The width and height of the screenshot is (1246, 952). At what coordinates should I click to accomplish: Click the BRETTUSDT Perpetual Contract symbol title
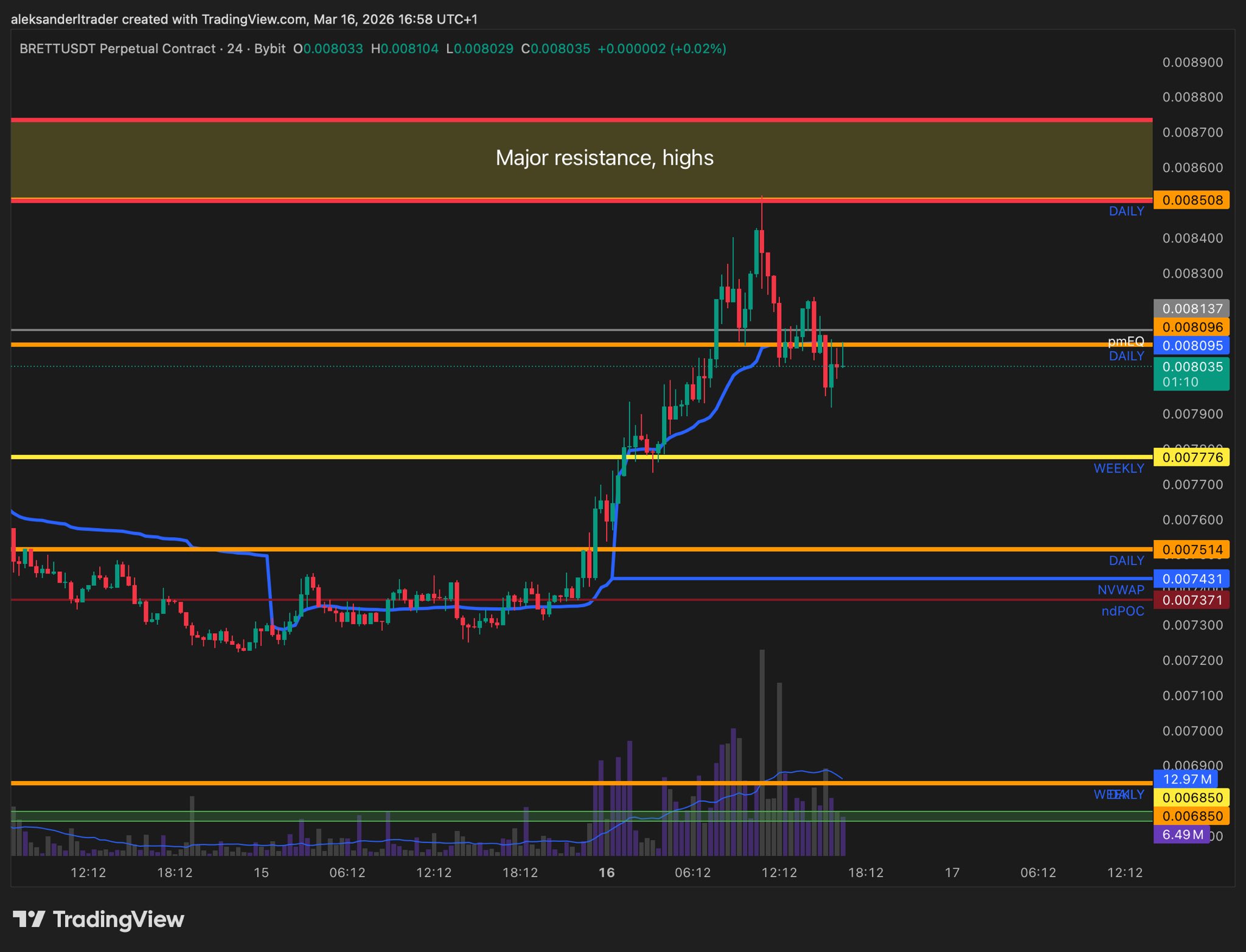(x=117, y=49)
